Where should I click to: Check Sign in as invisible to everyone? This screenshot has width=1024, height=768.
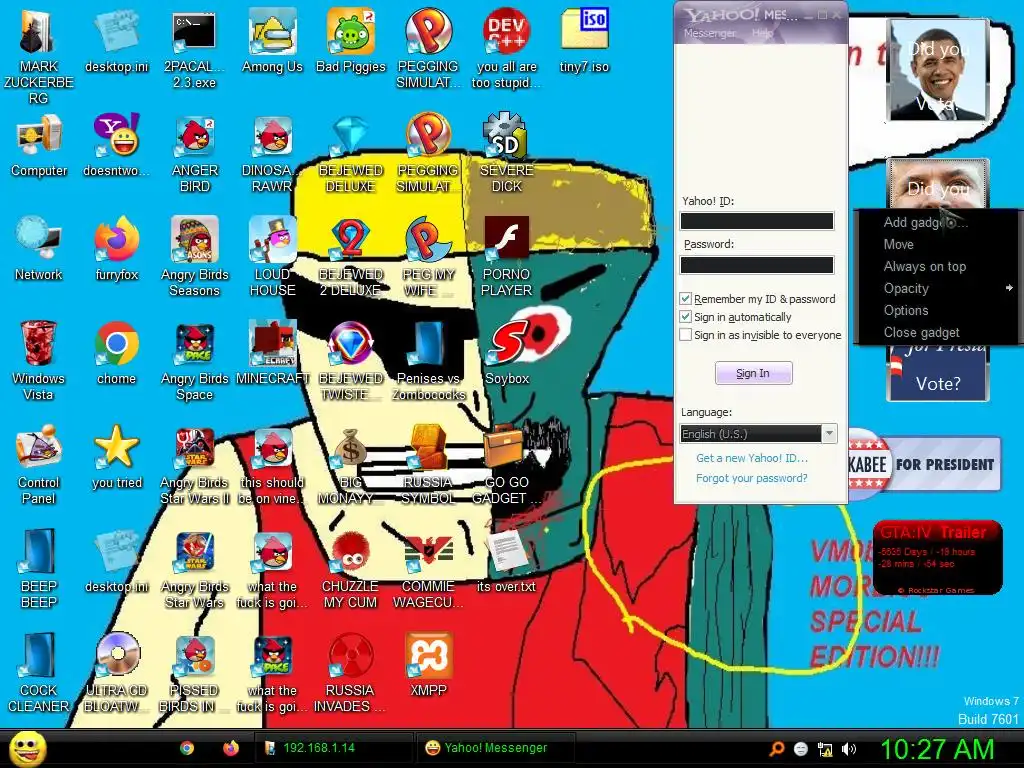pyautogui.click(x=685, y=335)
